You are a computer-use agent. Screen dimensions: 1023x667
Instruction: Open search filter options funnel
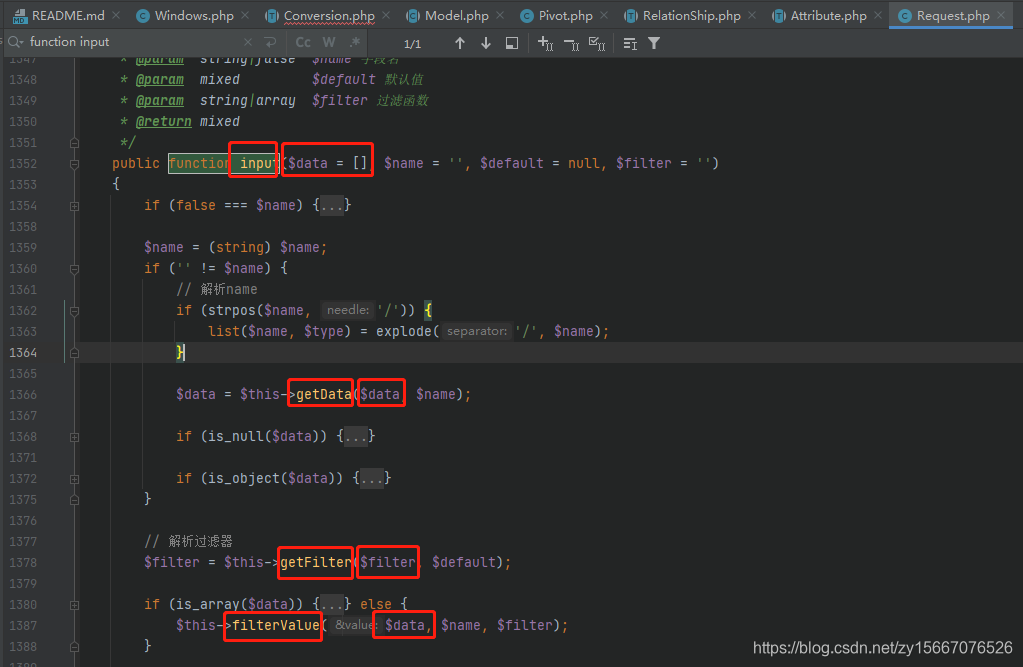[x=654, y=43]
